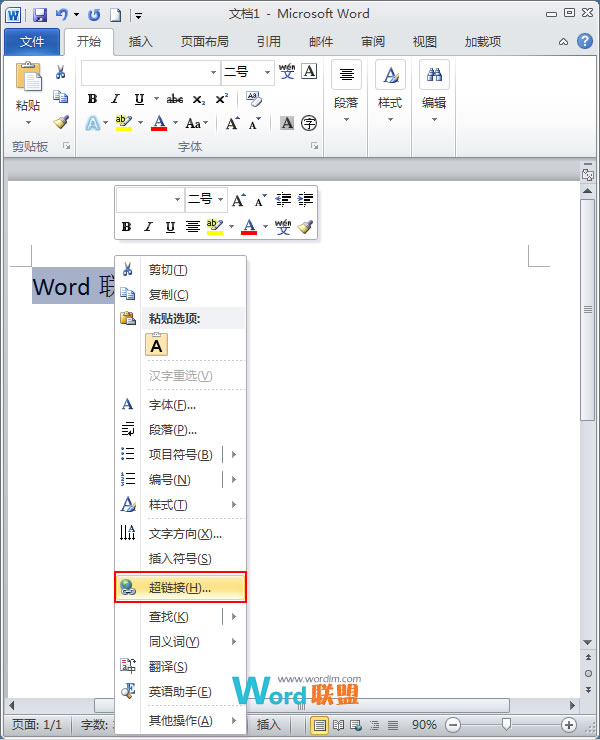The width and height of the screenshot is (600, 740).
Task: Open the File button menu
Action: [x=32, y=42]
